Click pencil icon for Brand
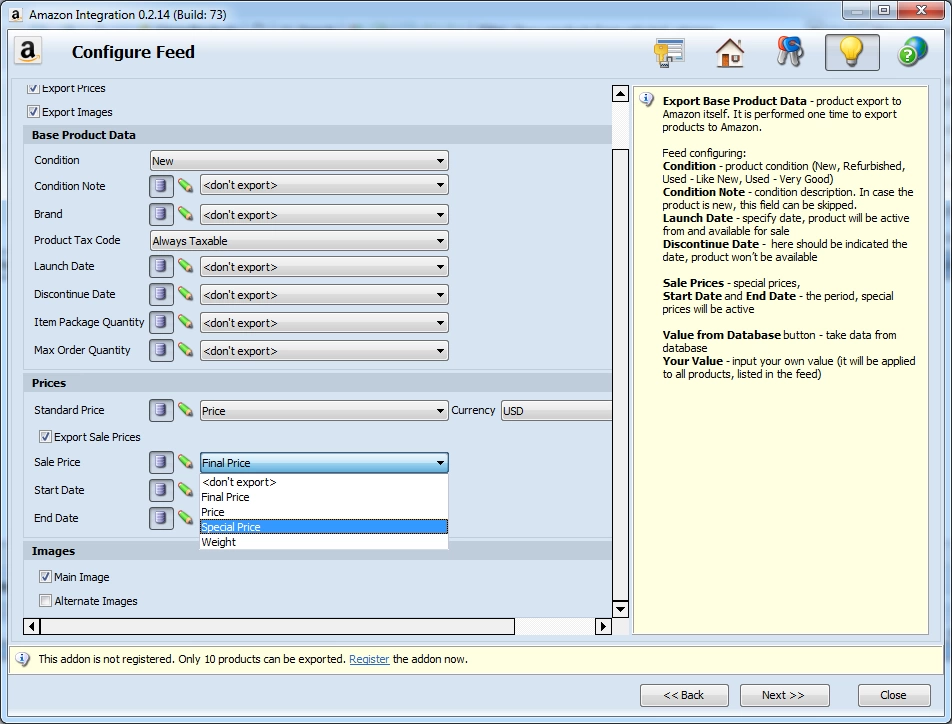This screenshot has width=952, height=724. tap(185, 214)
